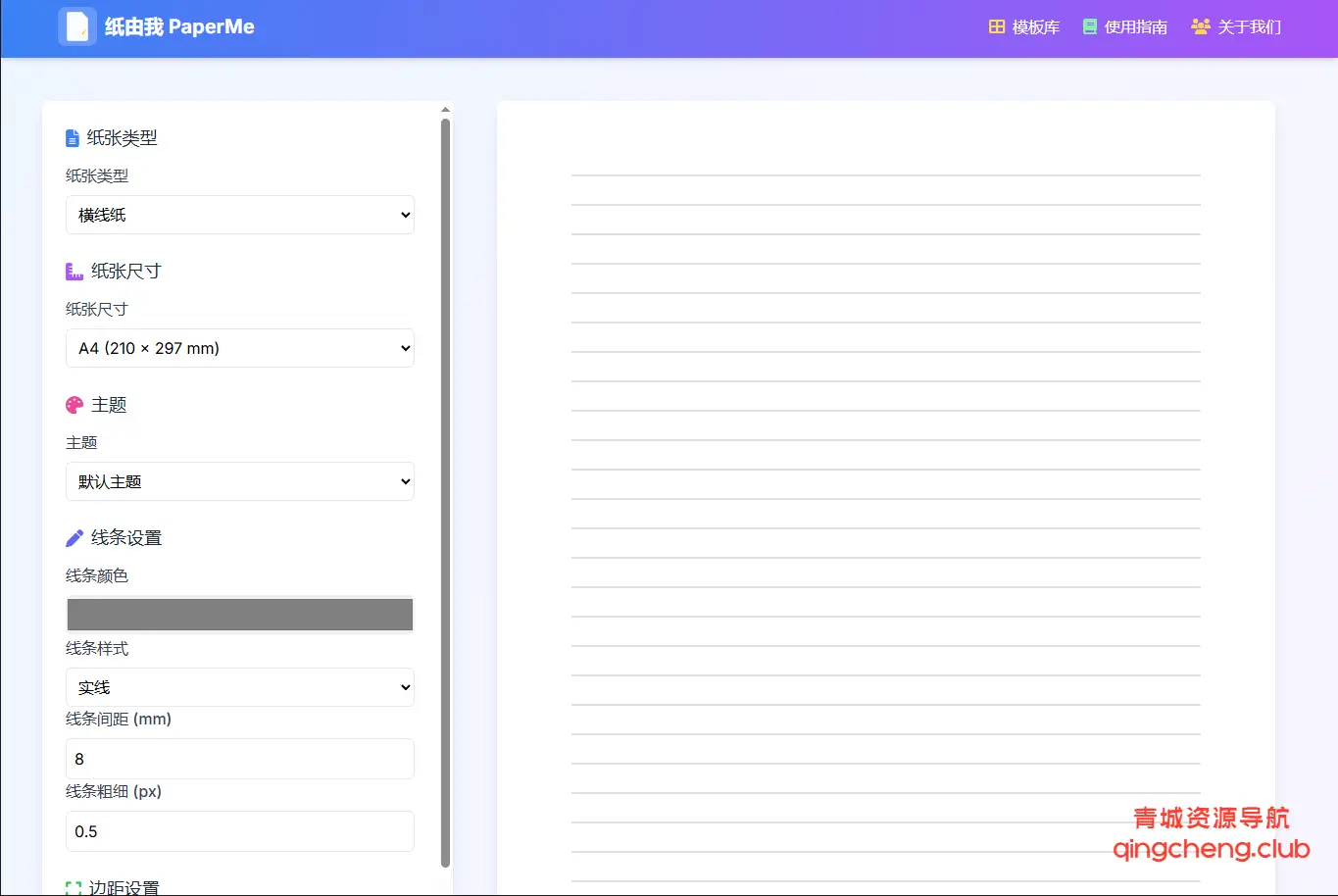Click the pink palette theme icon
This screenshot has width=1338, height=896.
click(74, 405)
